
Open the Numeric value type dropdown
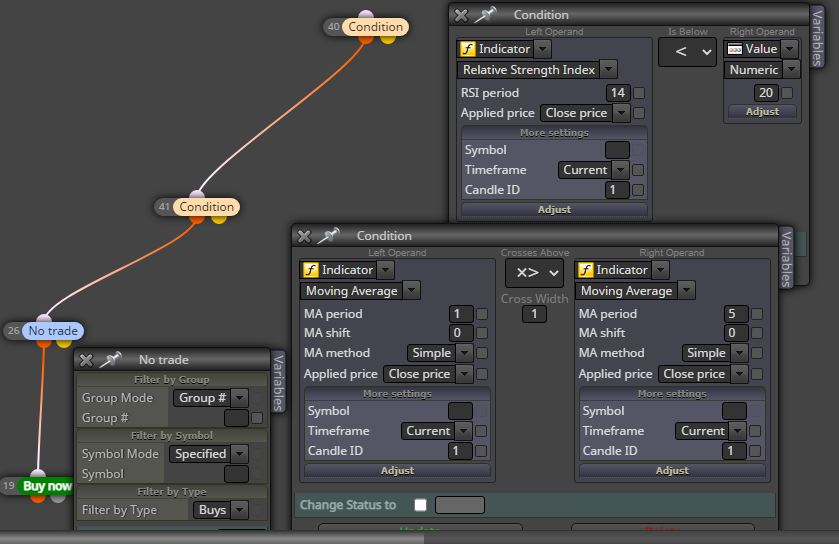tap(762, 70)
